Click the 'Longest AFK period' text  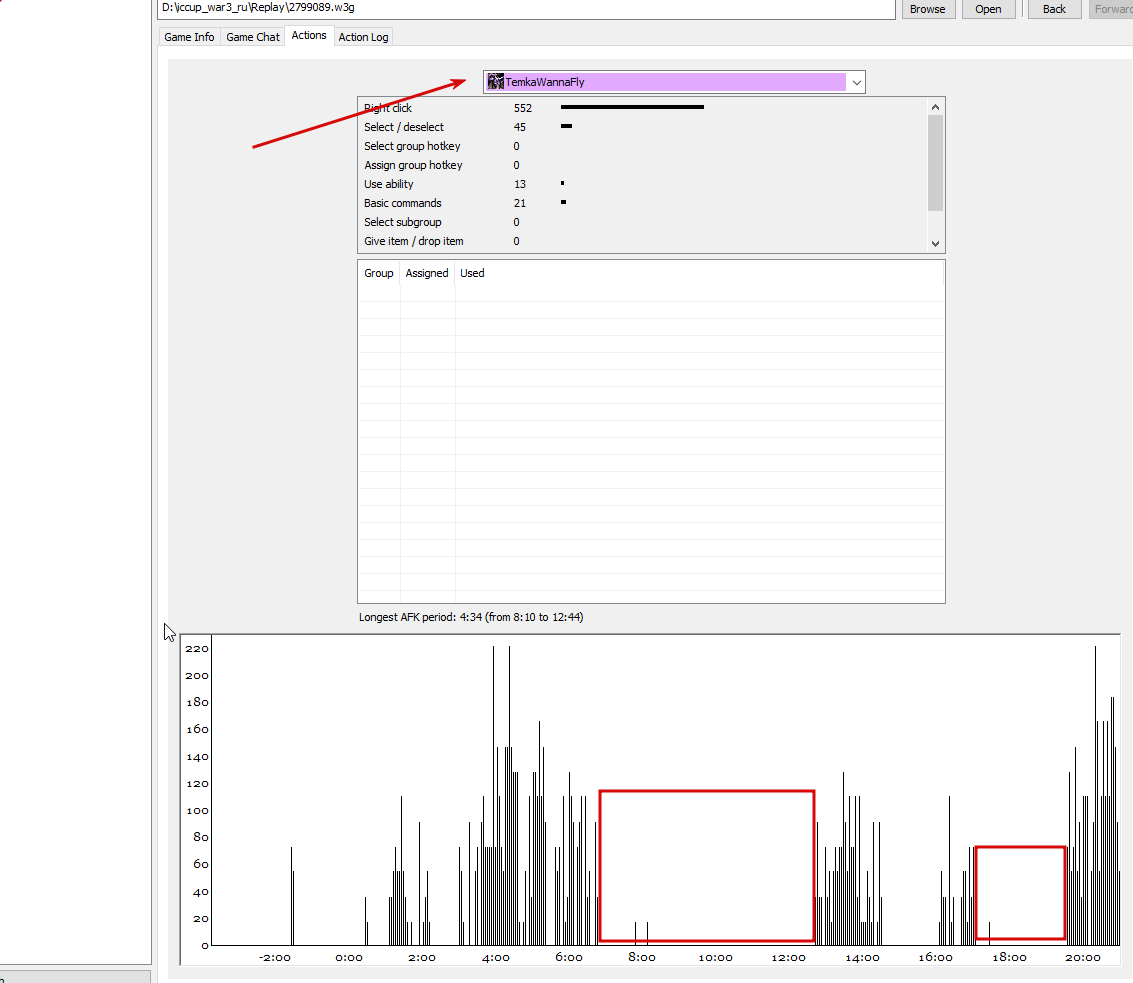[x=471, y=617]
